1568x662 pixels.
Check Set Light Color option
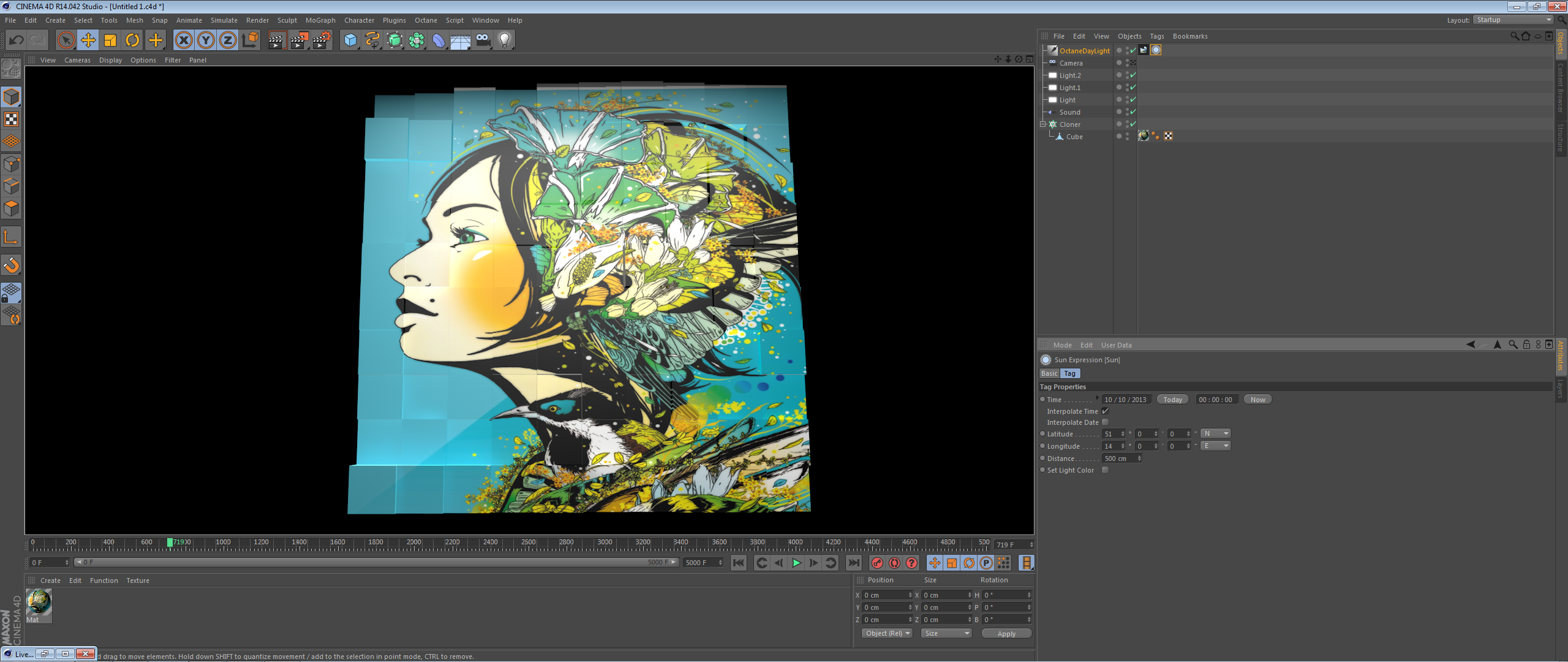(x=1106, y=470)
